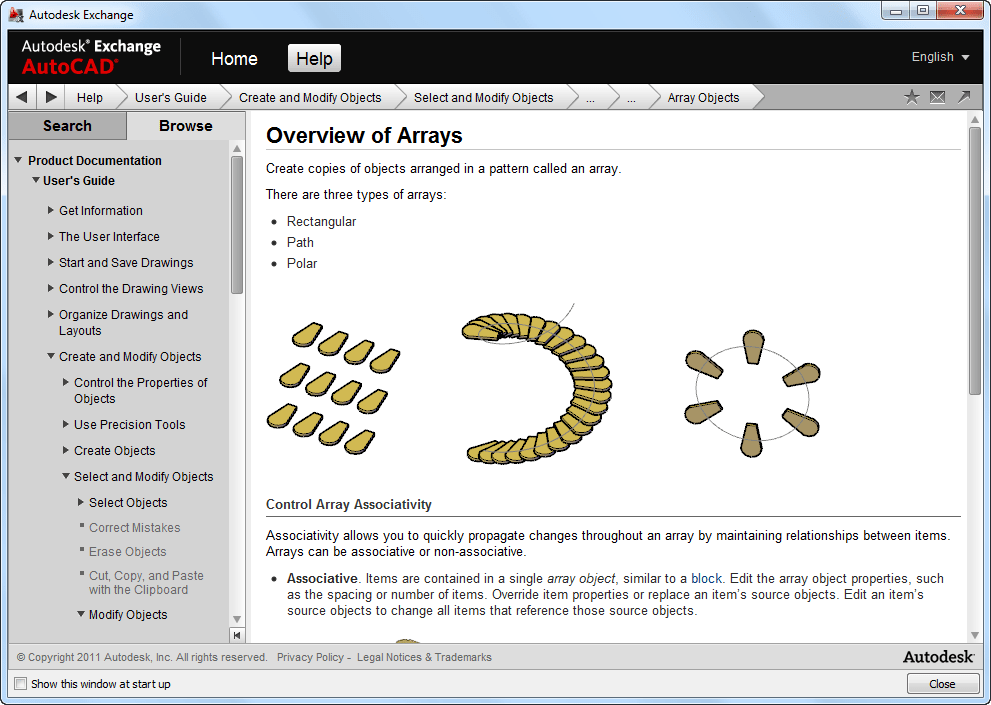
Task: Click the content scrollbar down arrow
Action: tap(975, 635)
